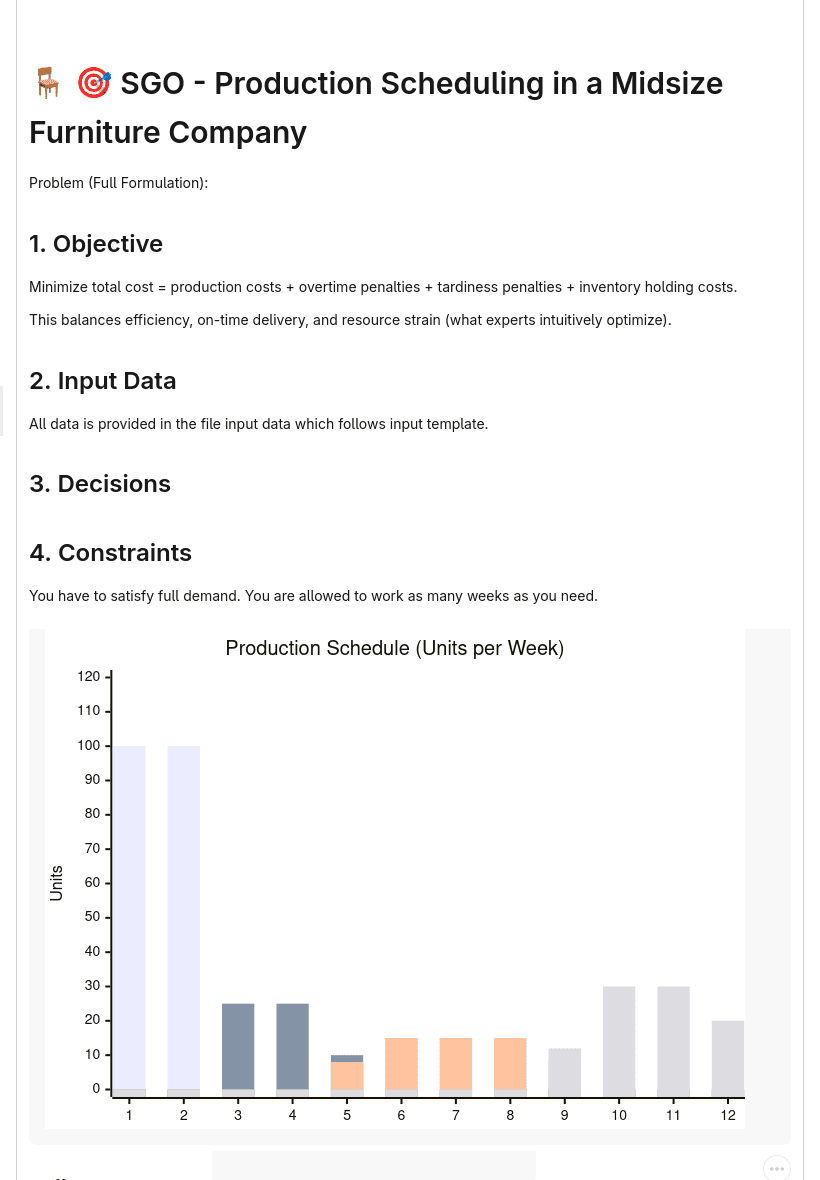Select the week 4 slate-blue bar
Image resolution: width=820 pixels, height=1180 pixels.
293,1050
